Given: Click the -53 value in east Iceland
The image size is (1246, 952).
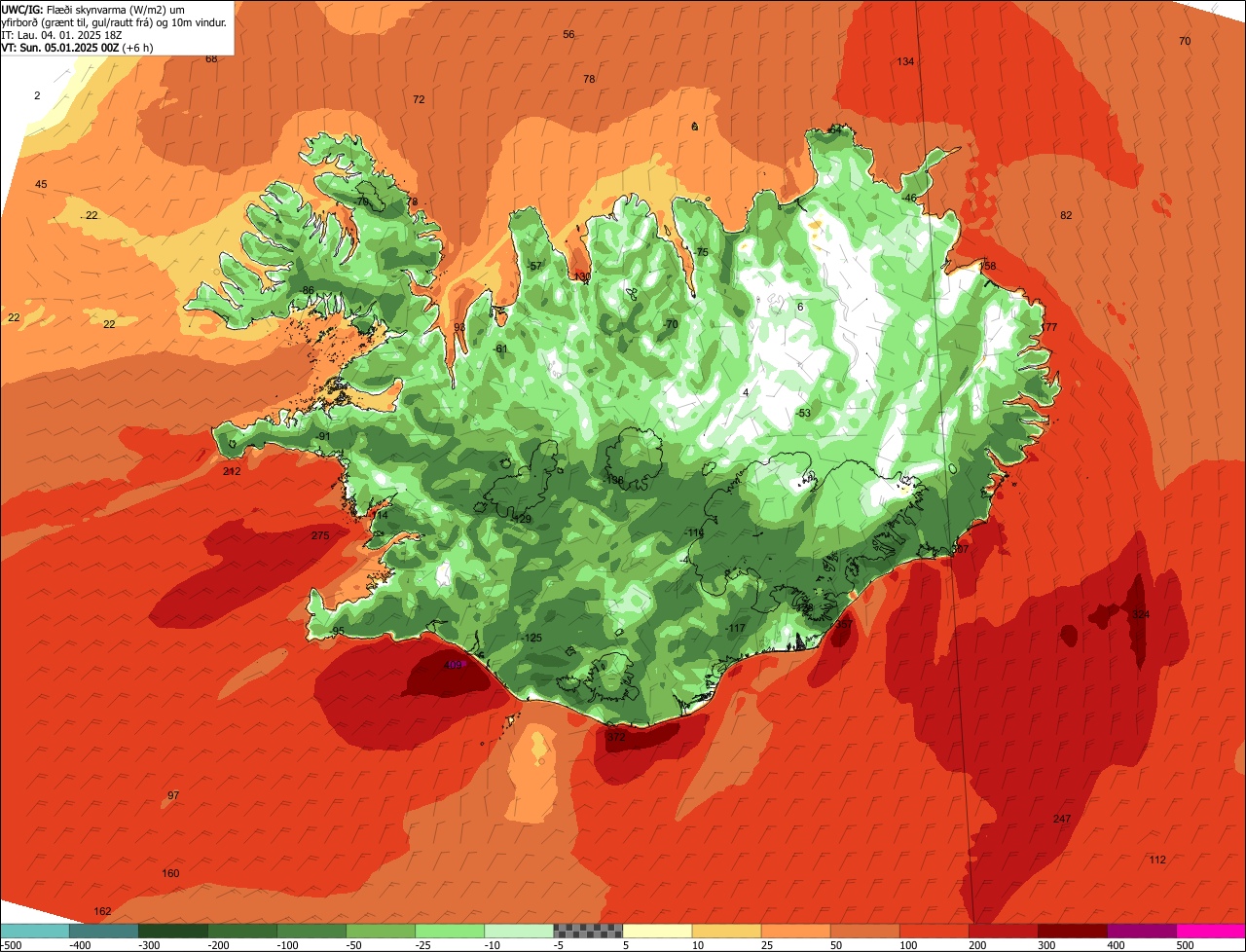Looking at the screenshot, I should (803, 413).
